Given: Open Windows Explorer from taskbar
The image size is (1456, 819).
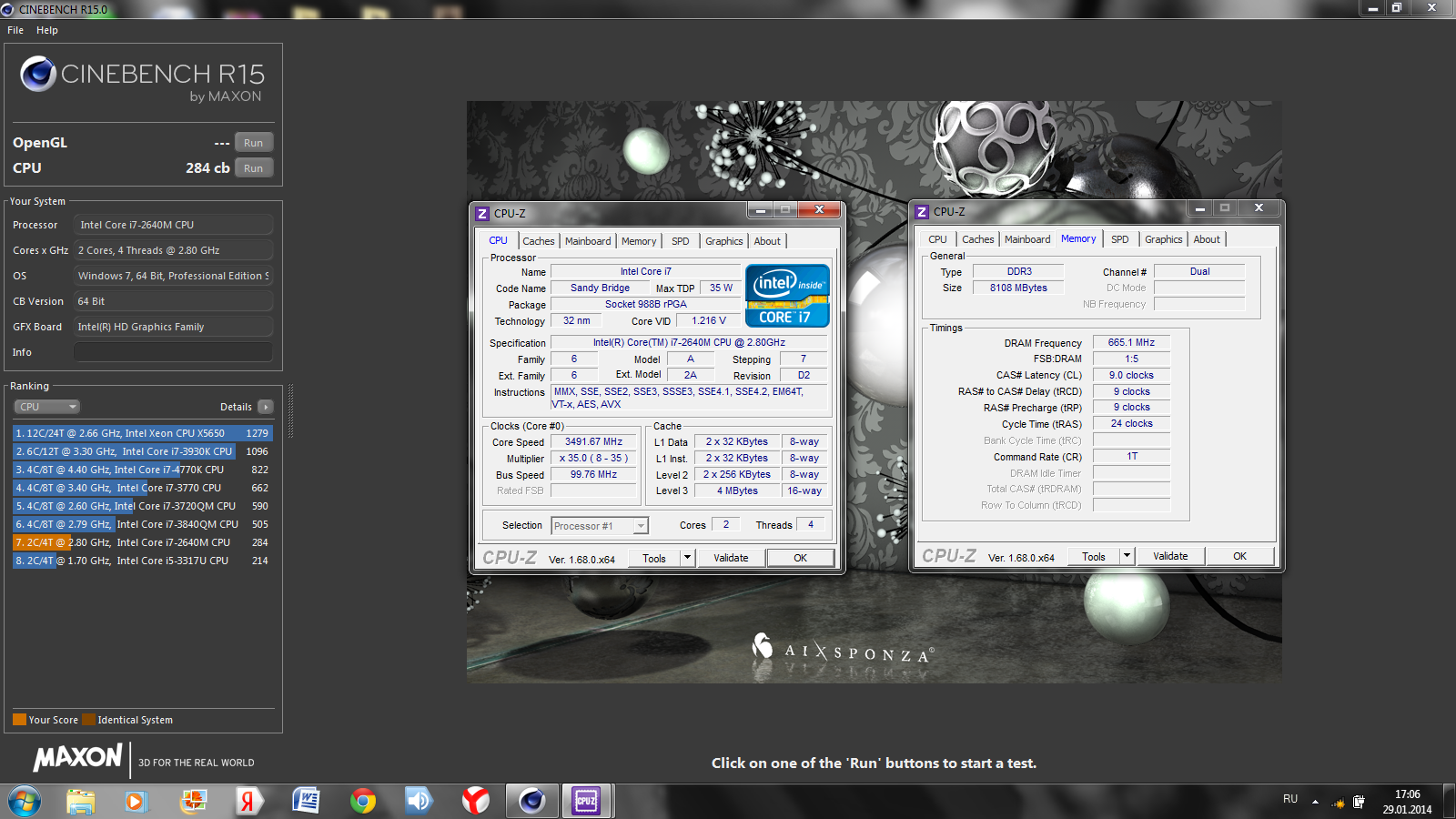Looking at the screenshot, I should click(80, 801).
